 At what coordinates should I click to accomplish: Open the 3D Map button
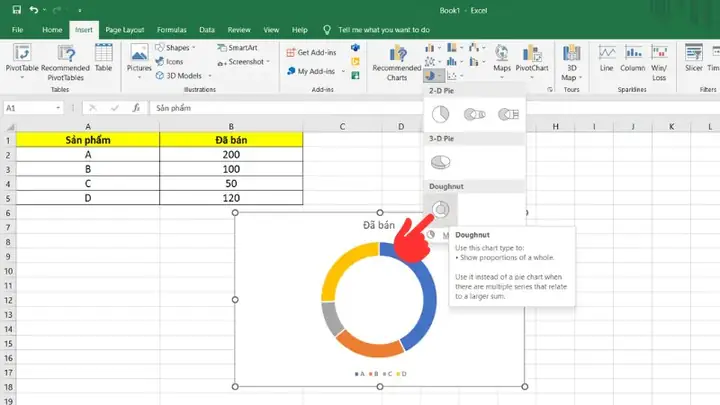click(571, 63)
